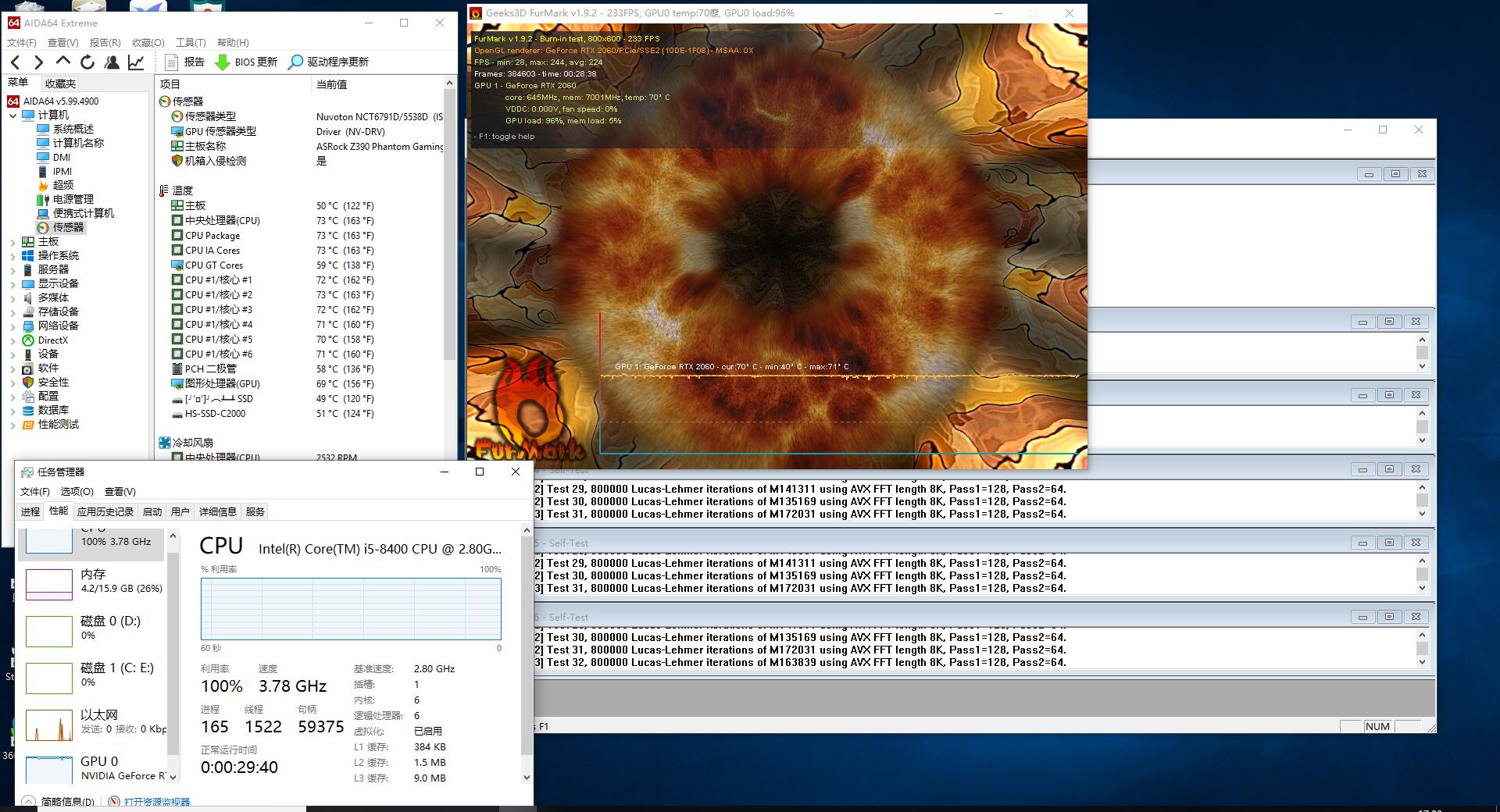Click the 报告 toolbar button in AIDA64
1500x812 pixels.
tap(185, 62)
